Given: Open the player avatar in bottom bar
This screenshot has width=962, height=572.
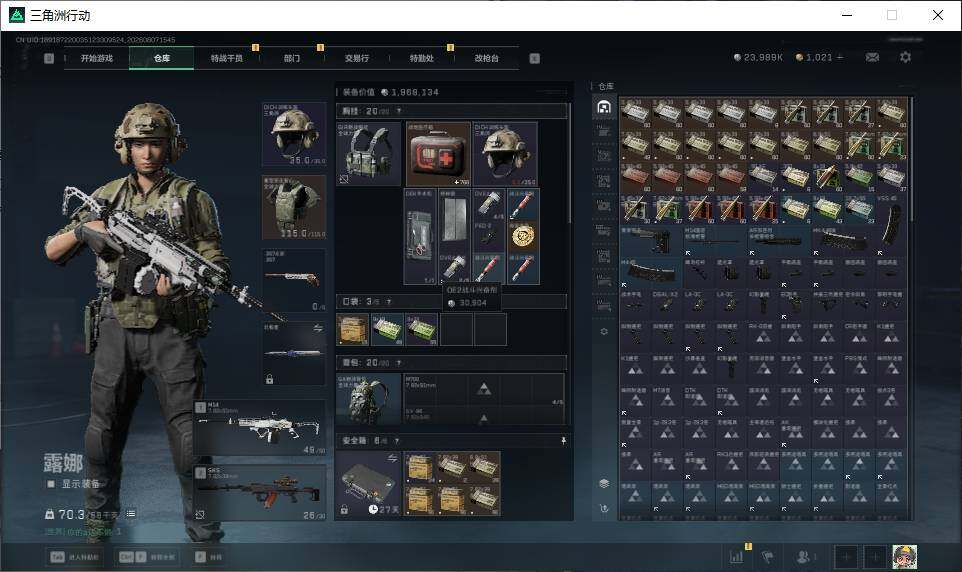Looking at the screenshot, I should coord(904,557).
